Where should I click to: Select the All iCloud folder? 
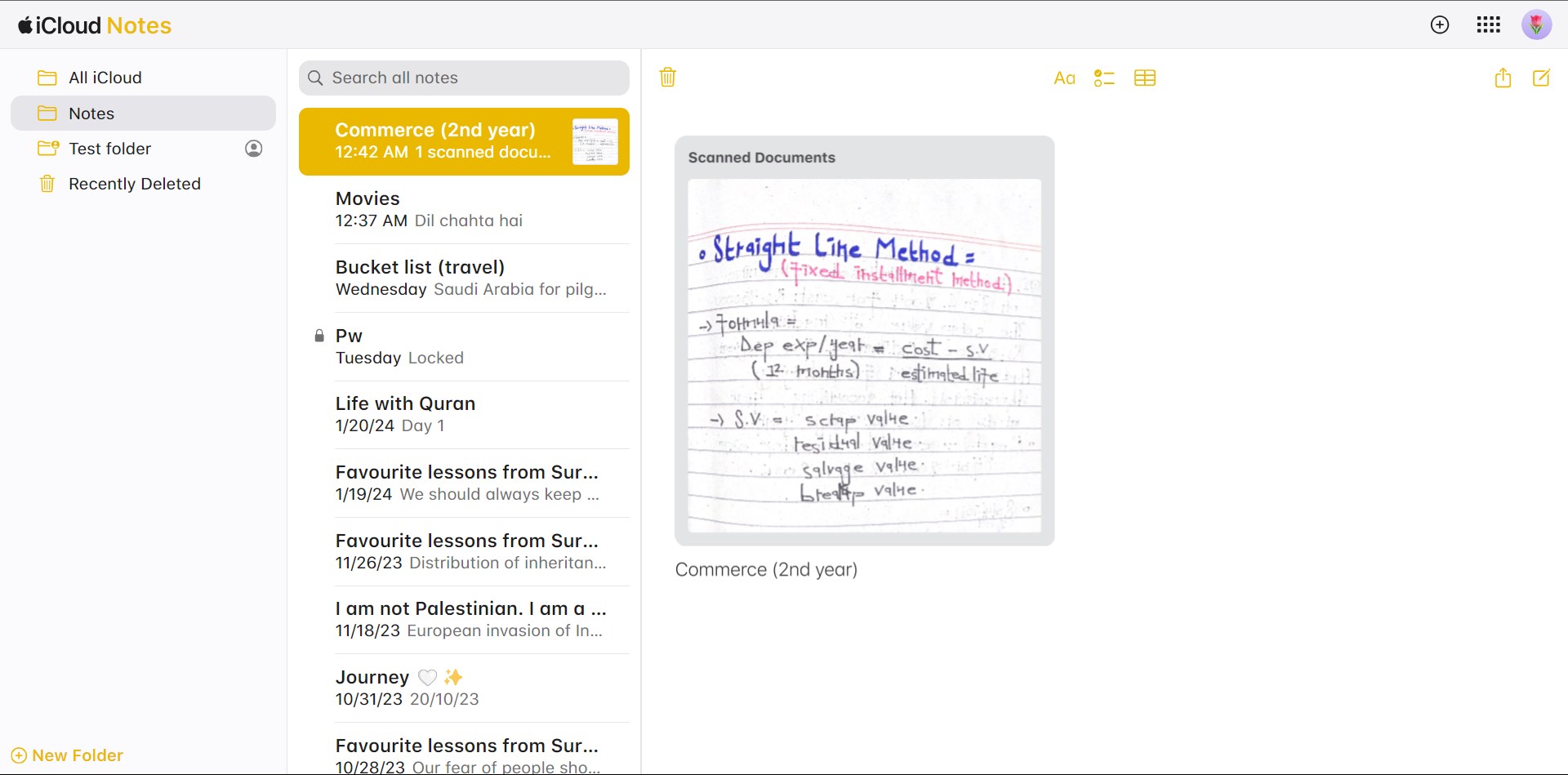tap(105, 78)
